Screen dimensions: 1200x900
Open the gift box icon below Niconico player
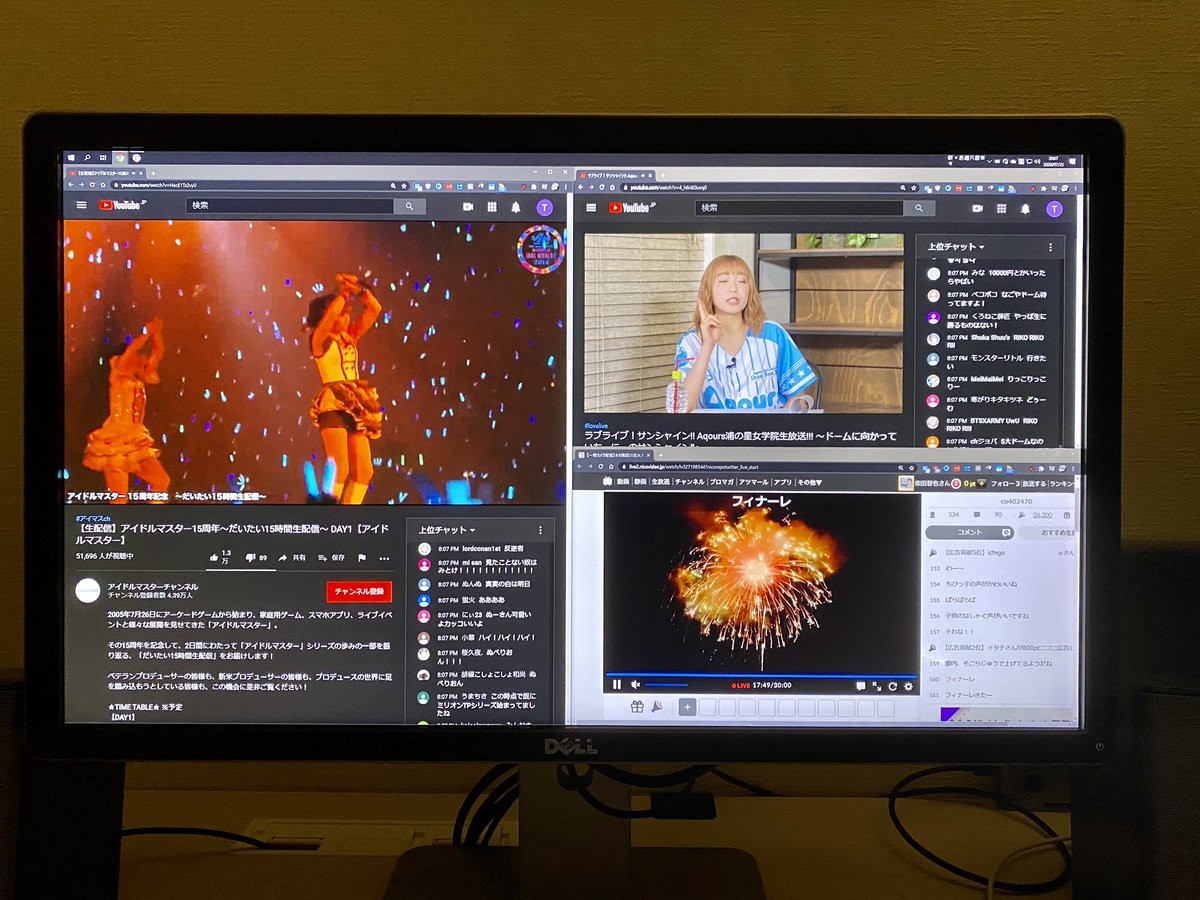click(636, 708)
